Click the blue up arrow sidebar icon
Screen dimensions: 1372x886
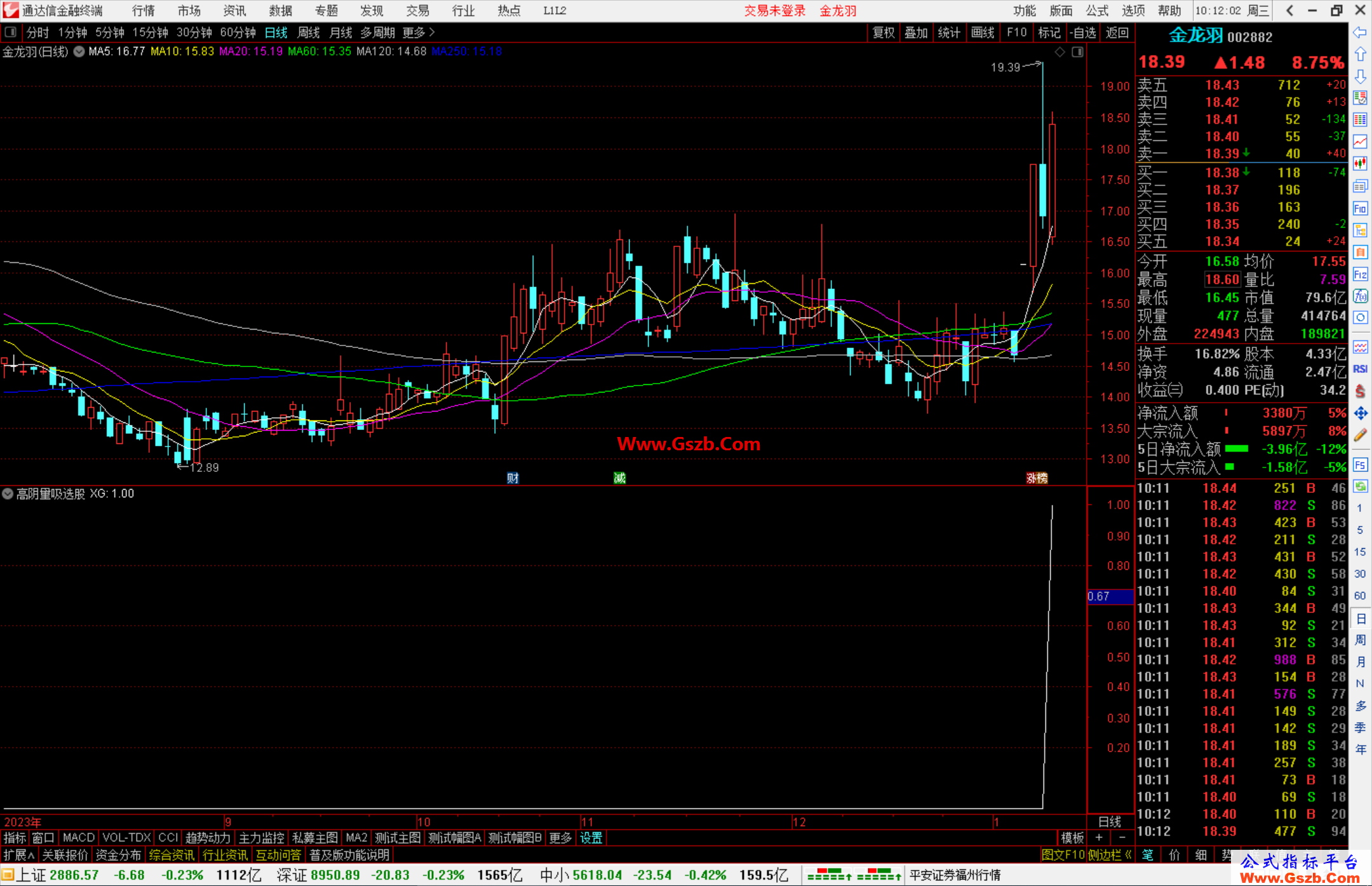coord(1360,55)
